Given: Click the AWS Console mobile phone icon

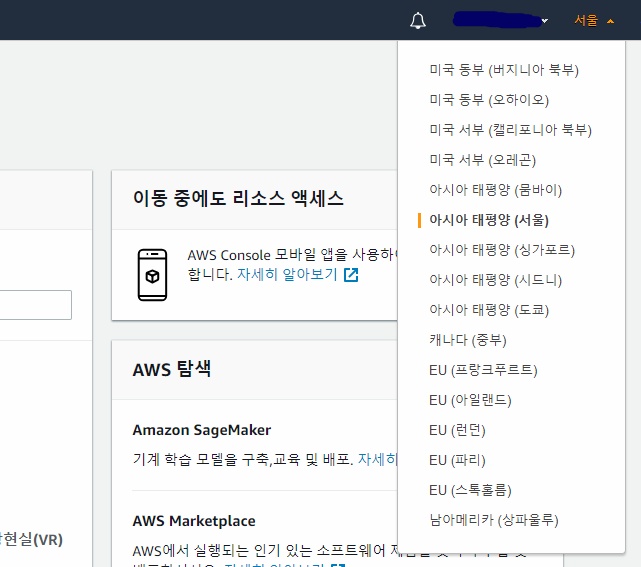Looking at the screenshot, I should point(152,275).
